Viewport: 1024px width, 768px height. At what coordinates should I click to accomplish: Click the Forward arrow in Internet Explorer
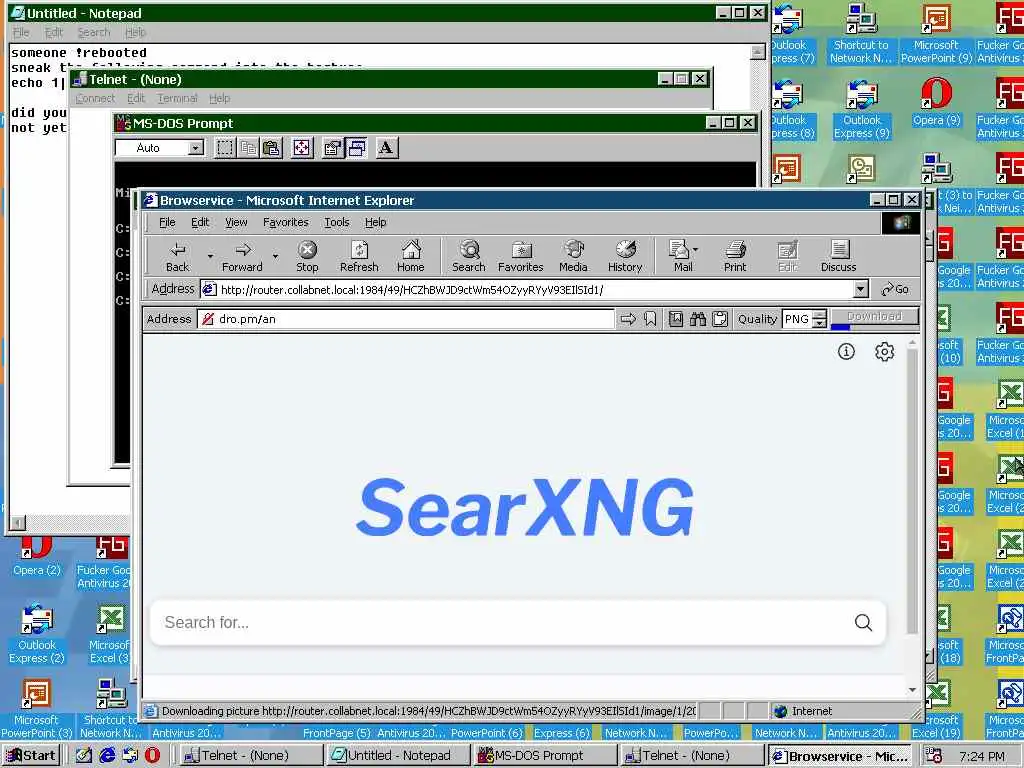(x=242, y=257)
